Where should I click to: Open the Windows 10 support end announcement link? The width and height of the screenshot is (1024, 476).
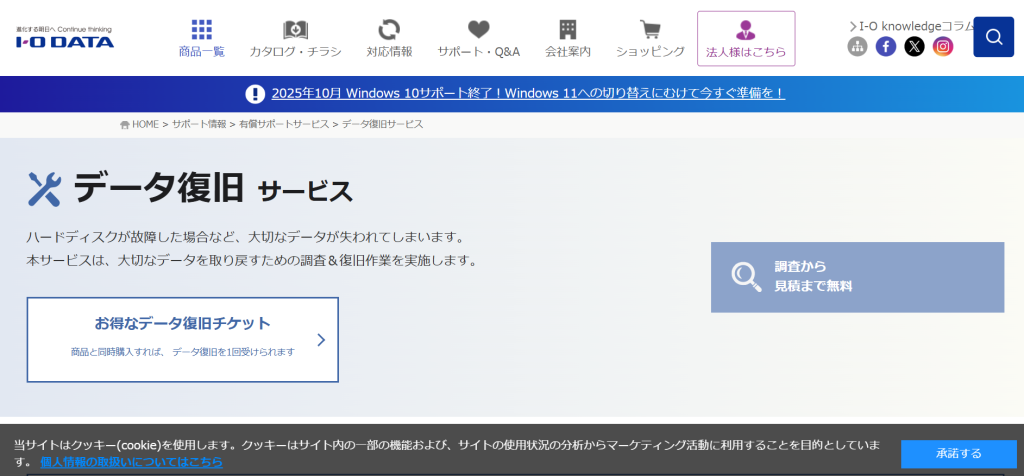528,93
